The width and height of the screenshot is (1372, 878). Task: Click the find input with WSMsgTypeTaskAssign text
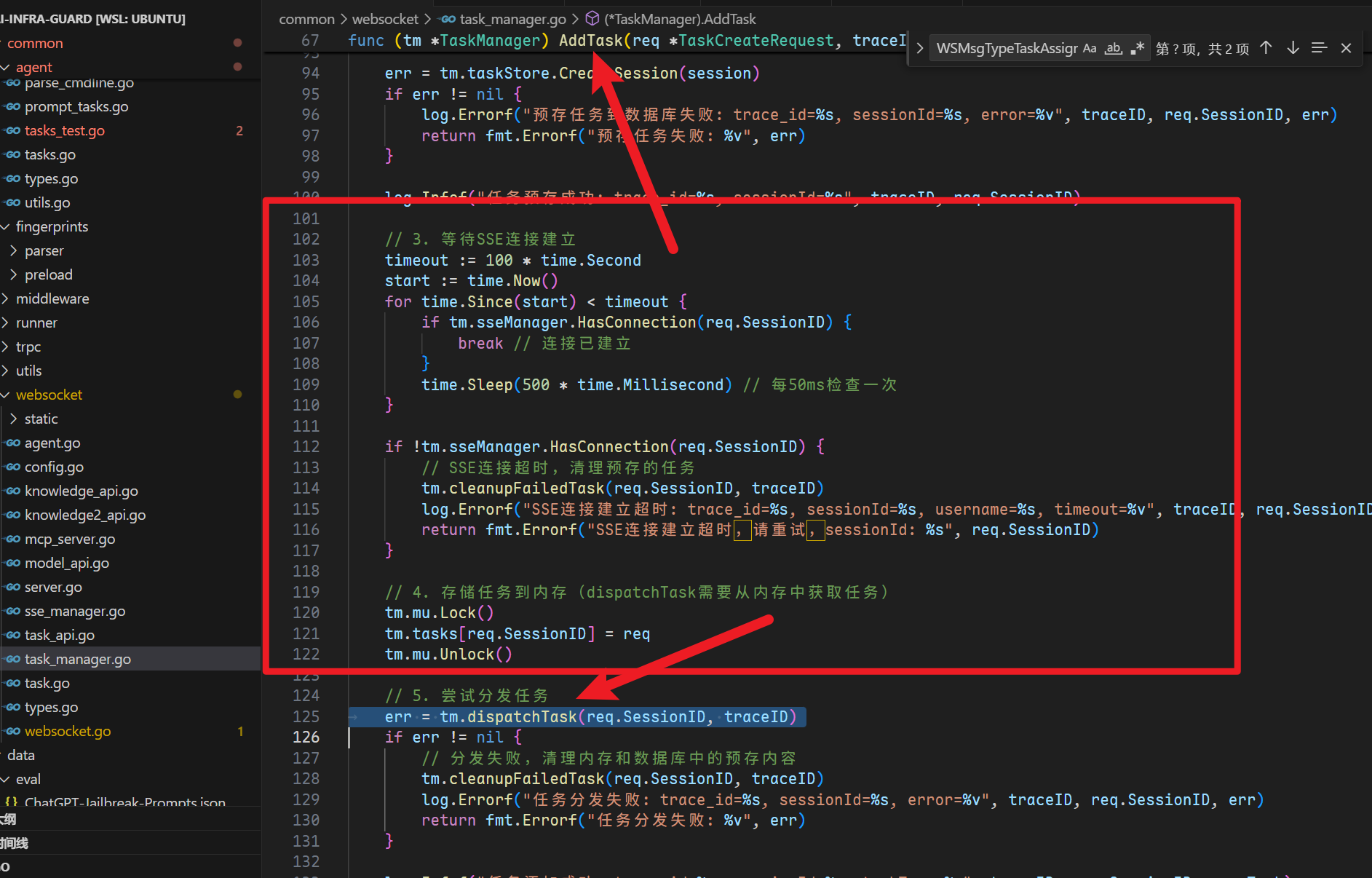coord(1006,49)
